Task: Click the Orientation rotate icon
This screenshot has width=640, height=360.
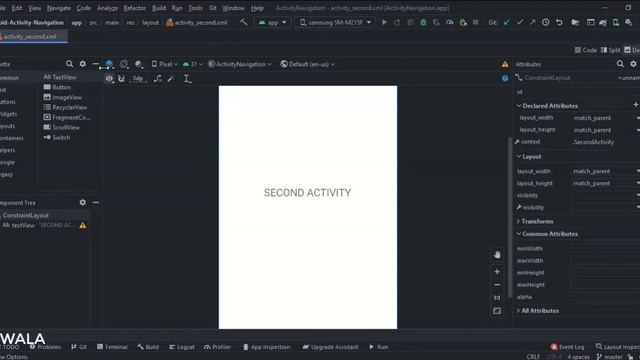Action: [124, 64]
